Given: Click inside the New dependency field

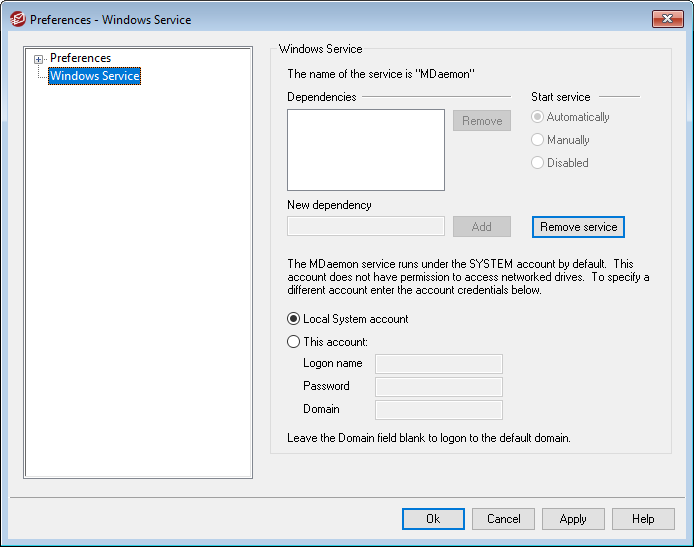Looking at the screenshot, I should click(x=365, y=227).
